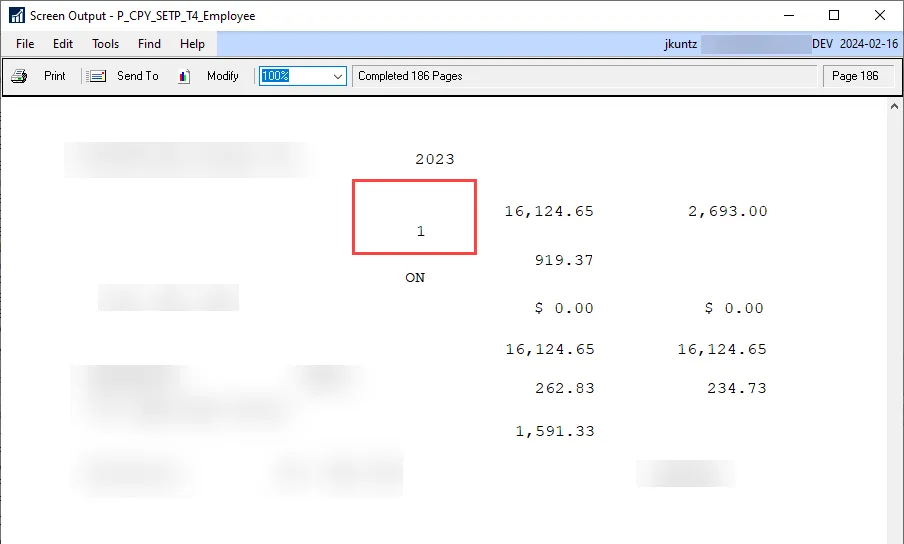Open the Help menu
Image resolution: width=904 pixels, height=544 pixels.
click(x=192, y=44)
